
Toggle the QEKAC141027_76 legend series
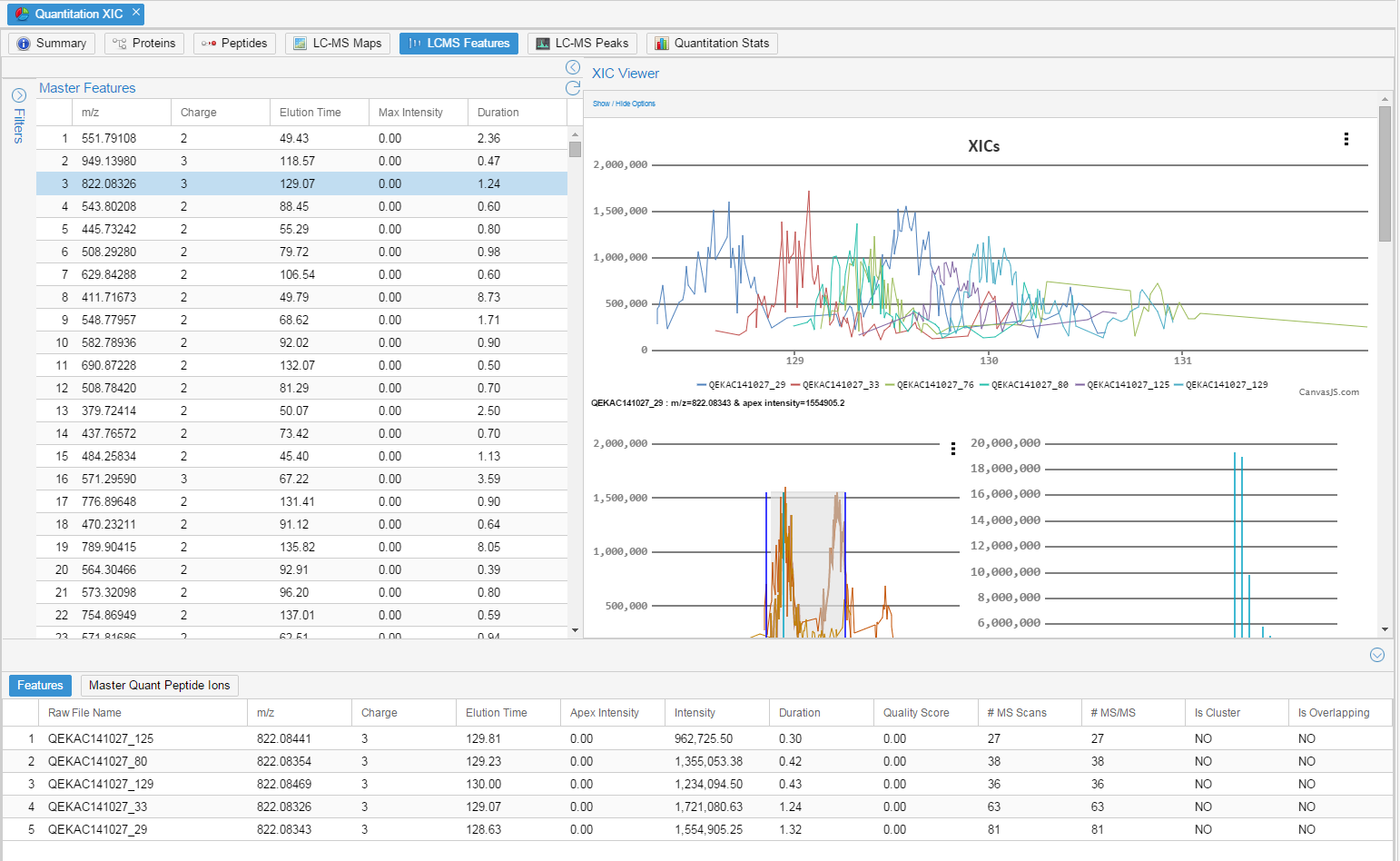coord(934,385)
